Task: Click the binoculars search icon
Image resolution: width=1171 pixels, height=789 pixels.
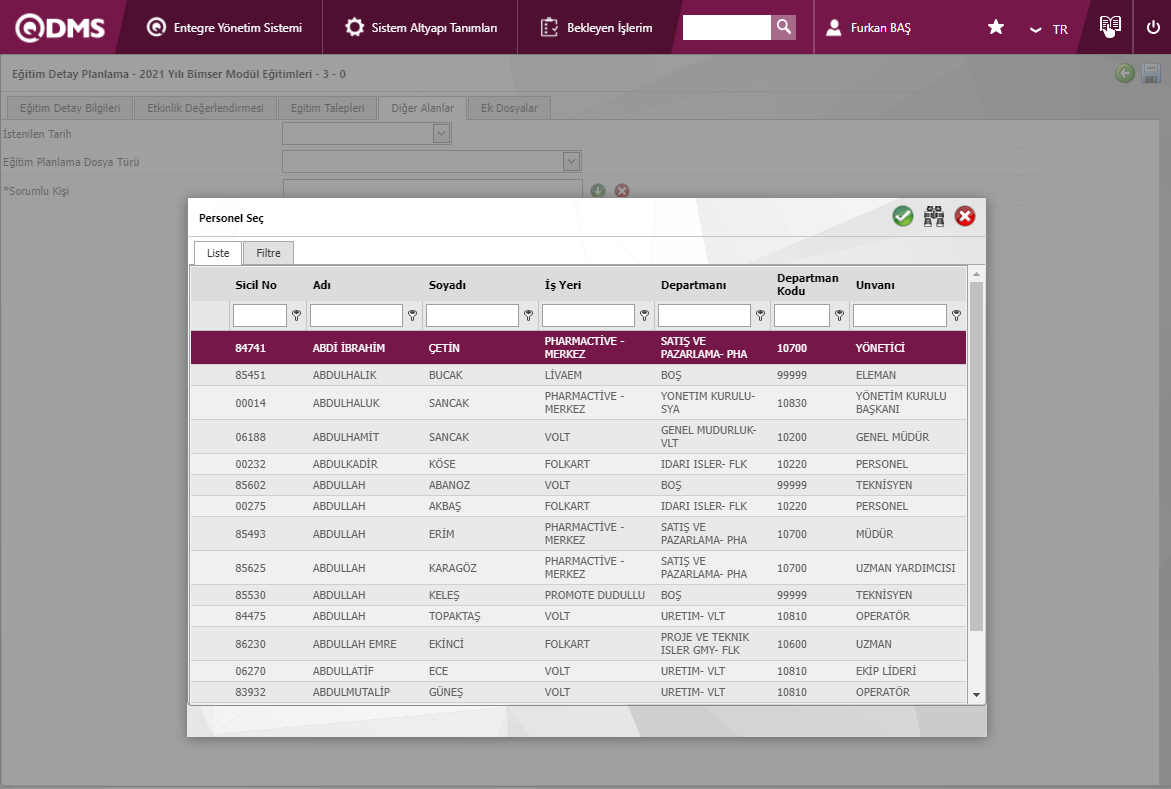Action: pyautogui.click(x=934, y=216)
